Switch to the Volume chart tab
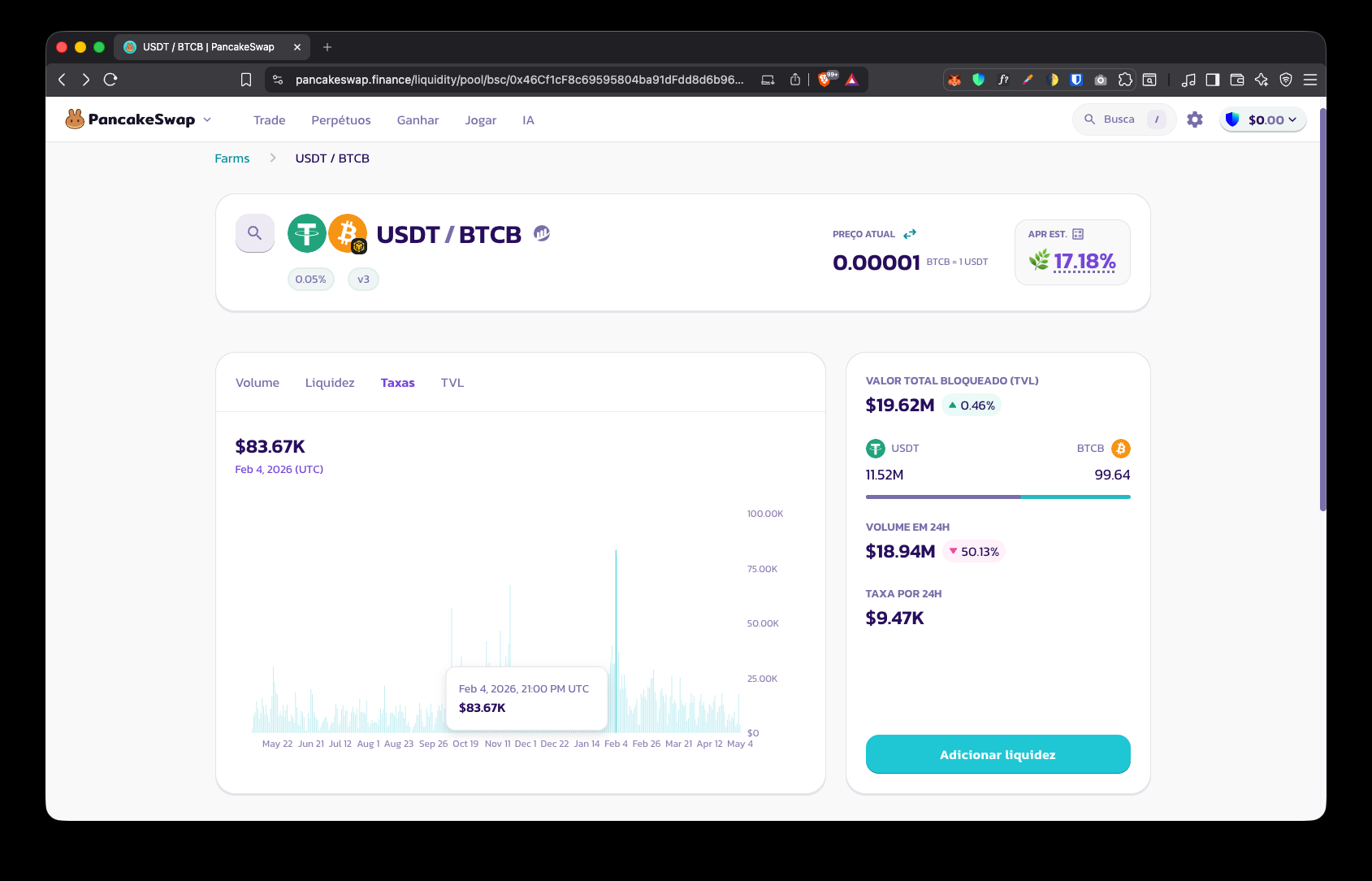The height and width of the screenshot is (881, 1372). click(258, 383)
